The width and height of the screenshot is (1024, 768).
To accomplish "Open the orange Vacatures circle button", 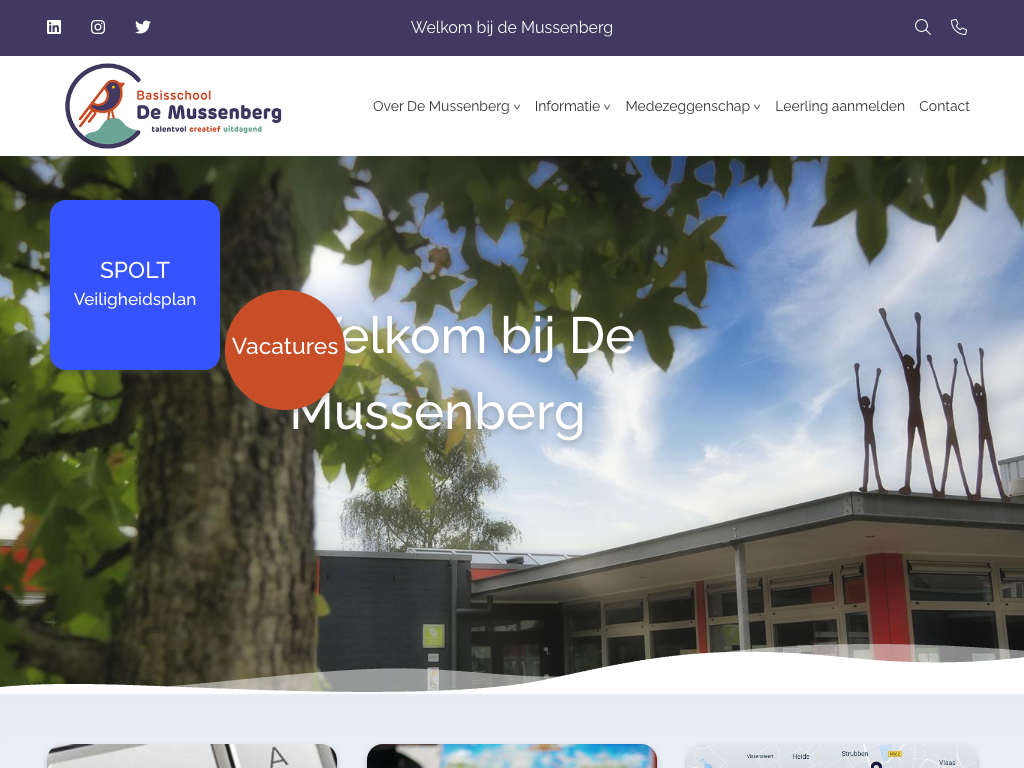I will [x=285, y=350].
